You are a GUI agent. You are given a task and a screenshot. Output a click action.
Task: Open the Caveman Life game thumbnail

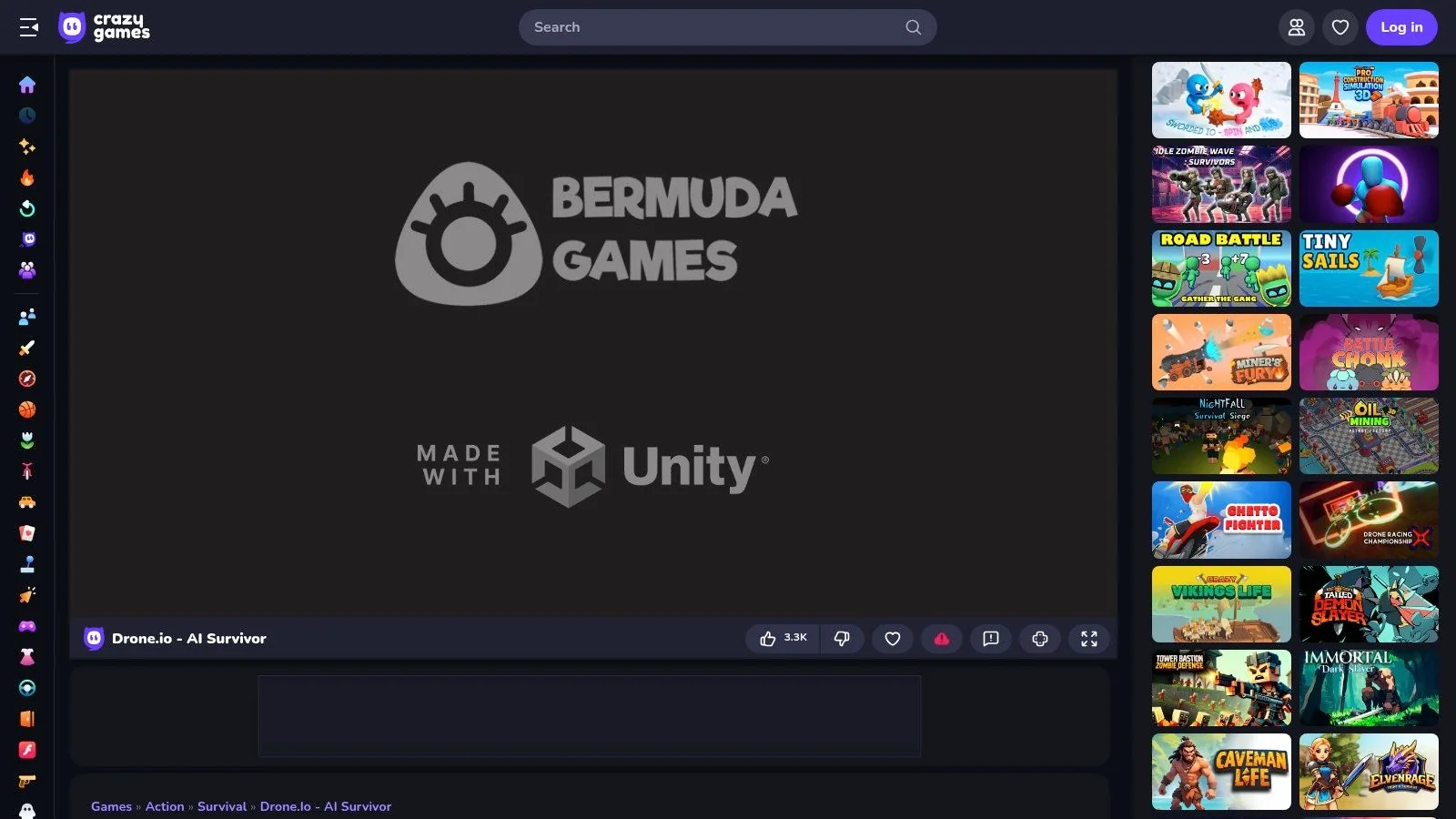1221,772
